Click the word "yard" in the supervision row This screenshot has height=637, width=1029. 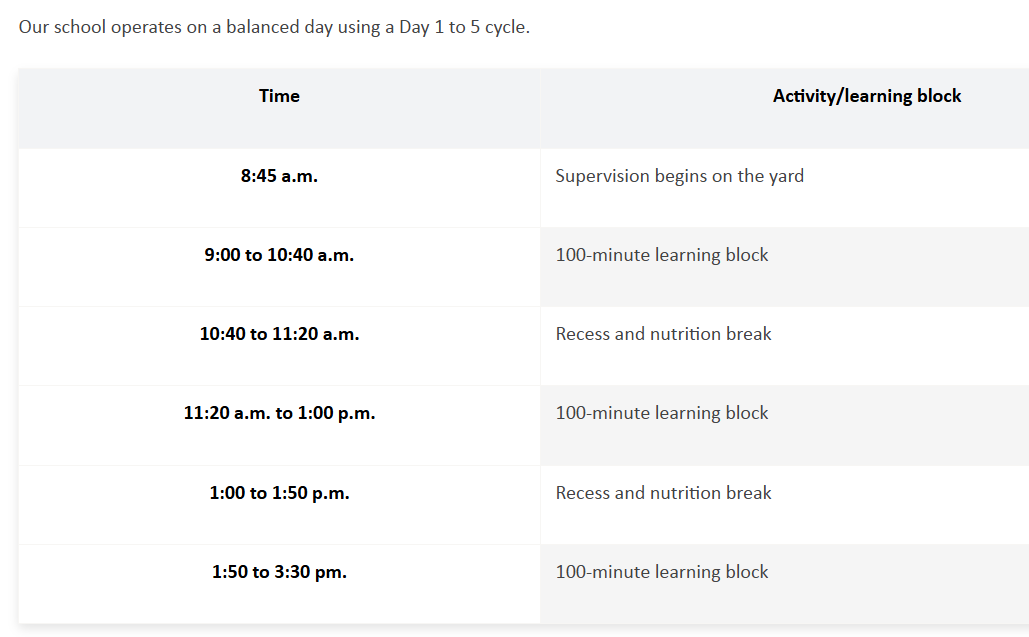[x=786, y=176]
